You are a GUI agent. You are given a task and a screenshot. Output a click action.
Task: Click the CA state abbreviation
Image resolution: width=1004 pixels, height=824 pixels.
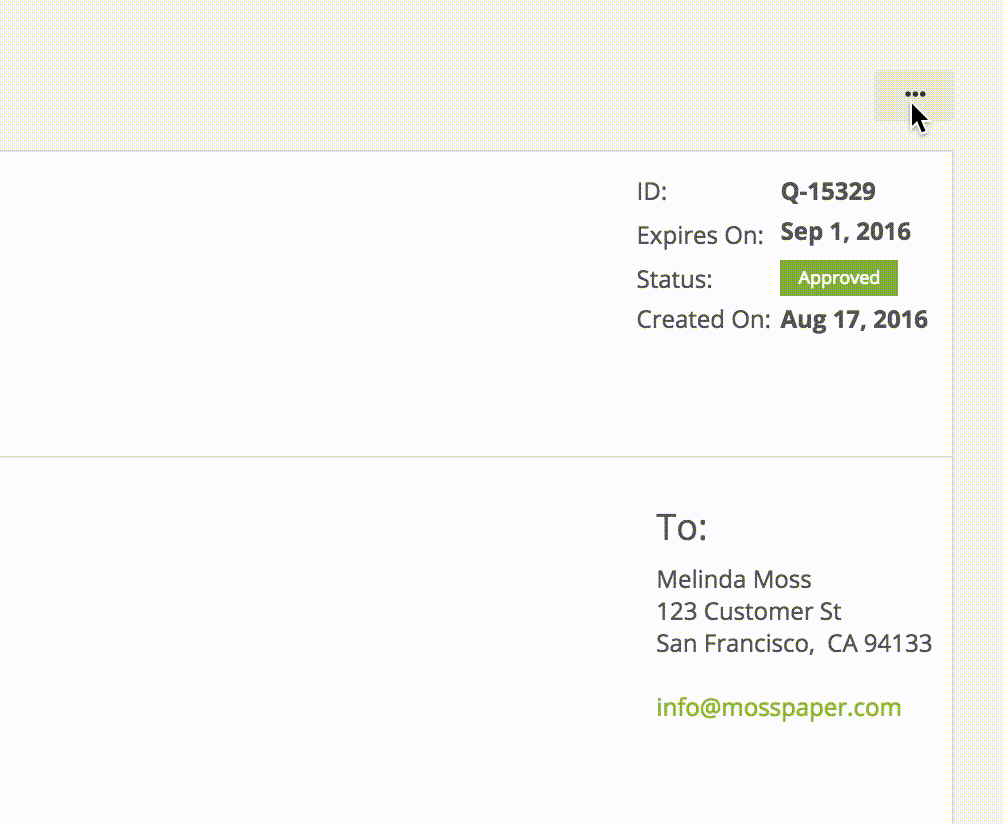pyautogui.click(x=843, y=643)
